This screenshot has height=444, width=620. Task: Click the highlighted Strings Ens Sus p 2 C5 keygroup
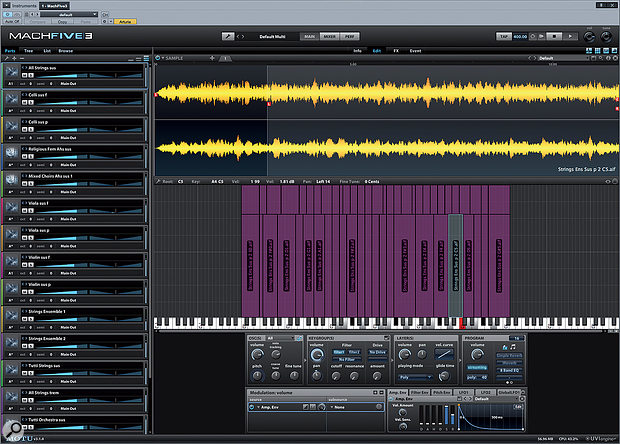tap(455, 265)
